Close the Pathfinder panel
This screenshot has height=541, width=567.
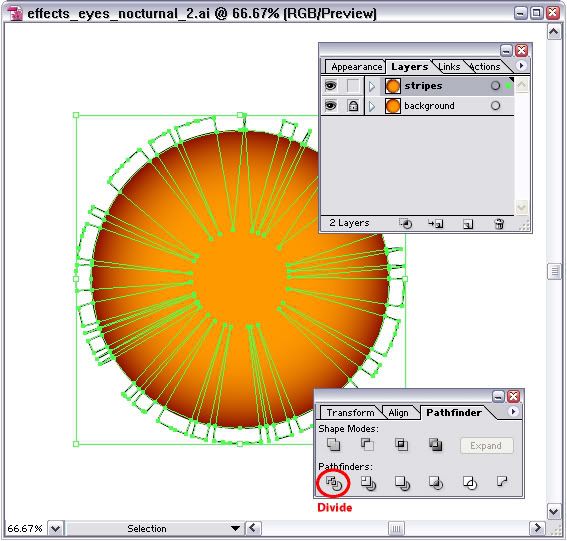pyautogui.click(x=513, y=396)
